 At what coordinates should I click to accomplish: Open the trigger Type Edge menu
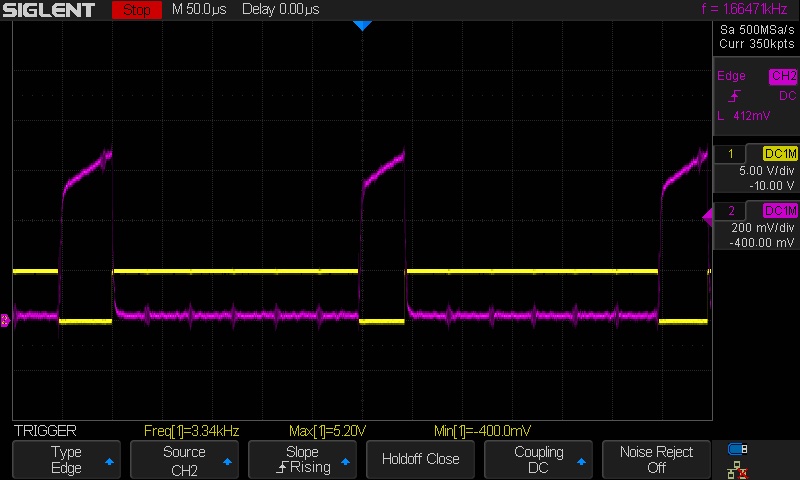tap(66, 460)
